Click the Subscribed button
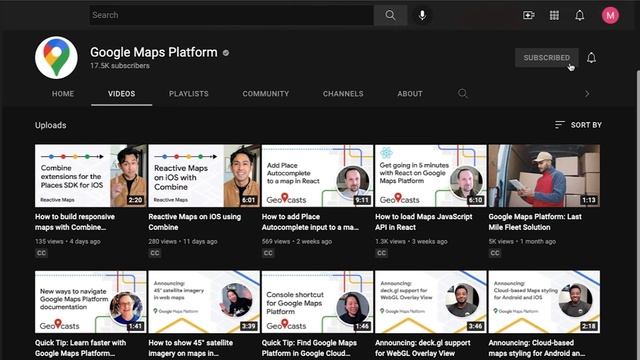Viewport: 640px width, 360px height. point(547,58)
